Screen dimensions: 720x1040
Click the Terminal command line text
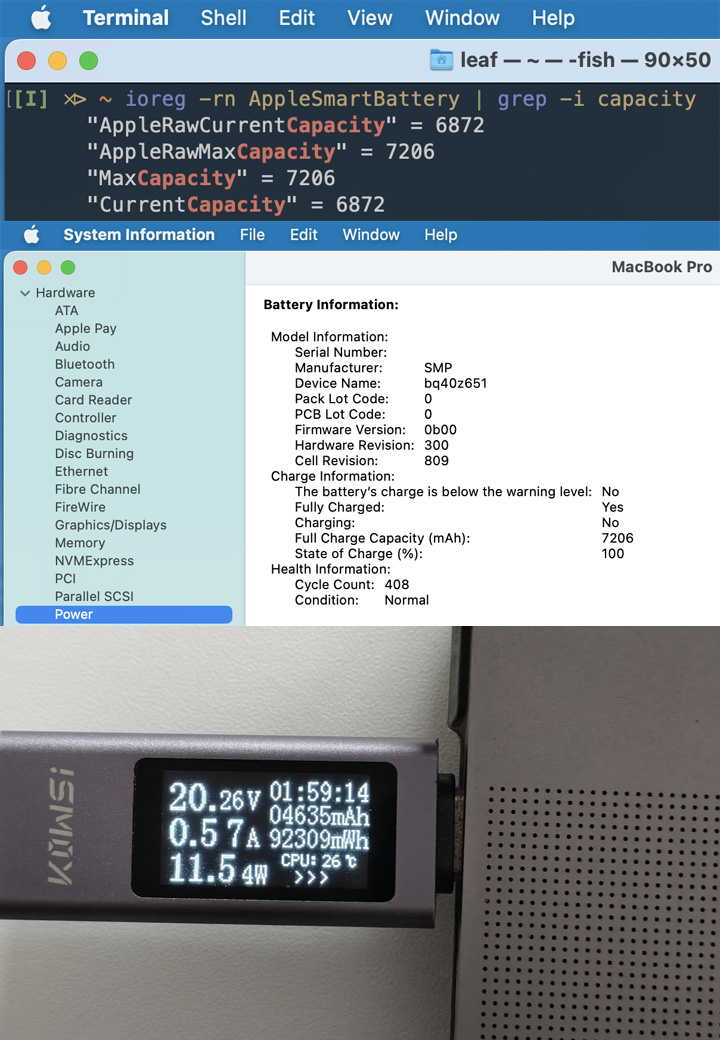410,99
